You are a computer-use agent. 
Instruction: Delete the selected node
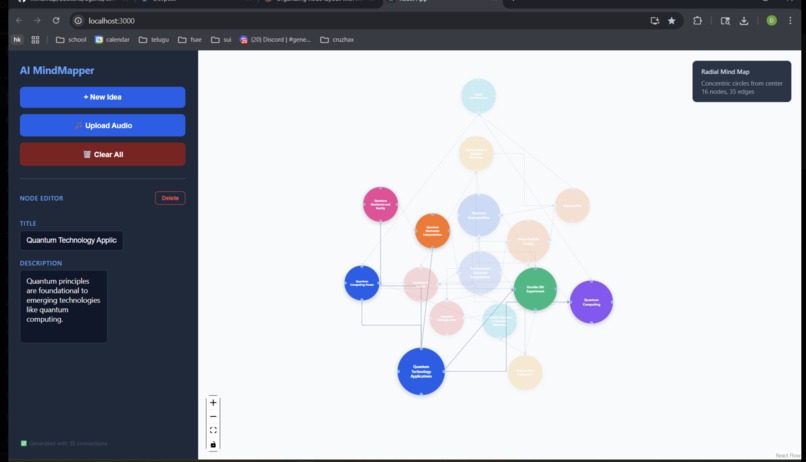click(170, 198)
